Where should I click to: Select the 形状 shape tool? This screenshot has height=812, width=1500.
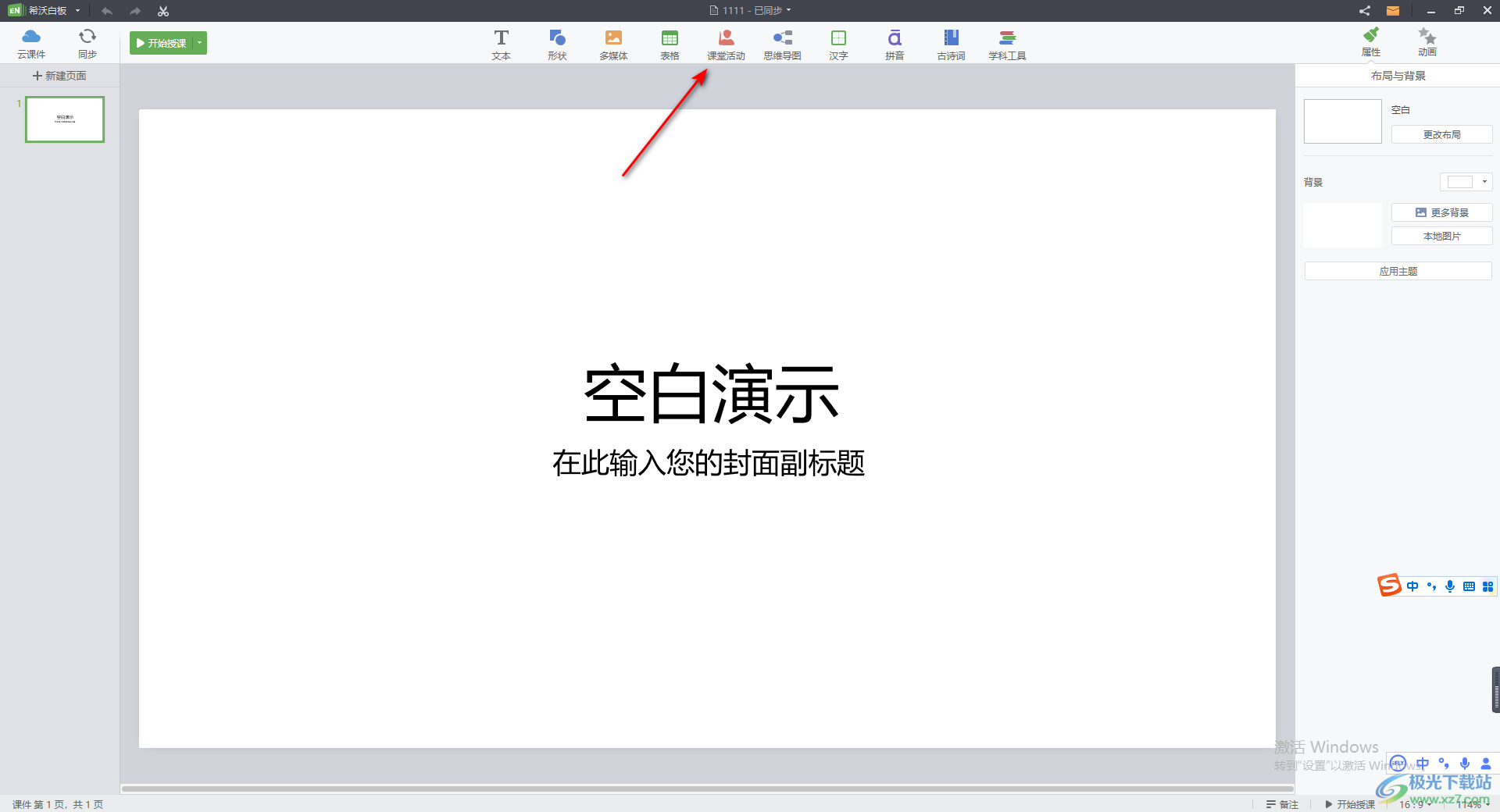(557, 45)
